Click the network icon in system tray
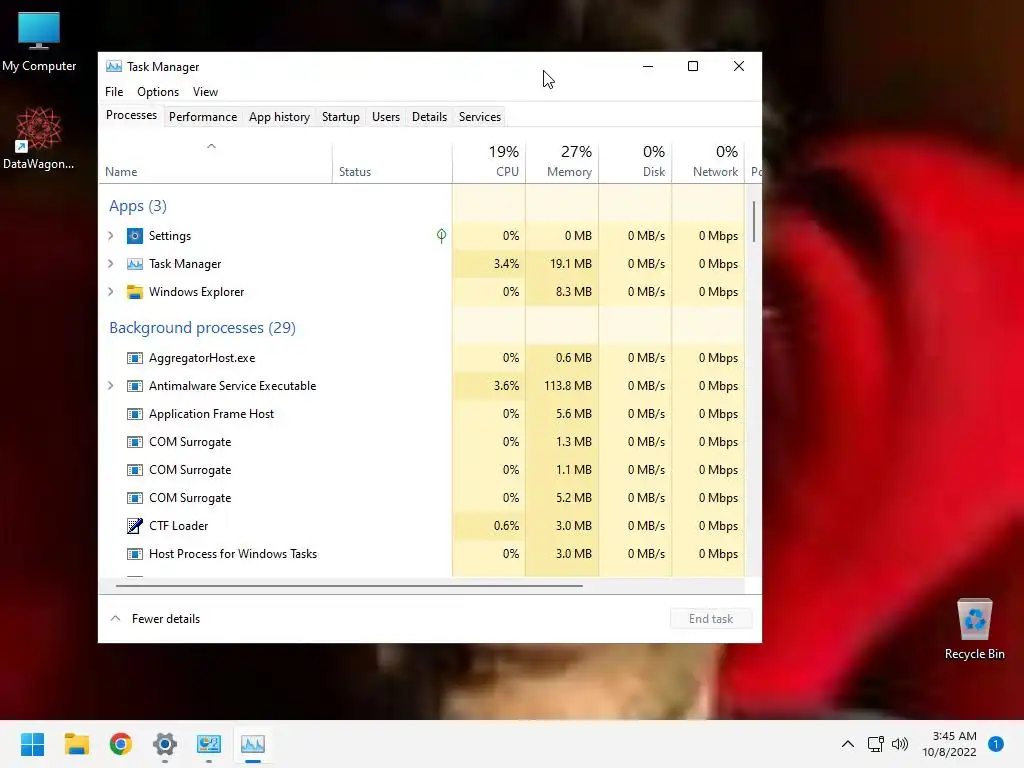Image resolution: width=1024 pixels, height=768 pixels. (876, 744)
